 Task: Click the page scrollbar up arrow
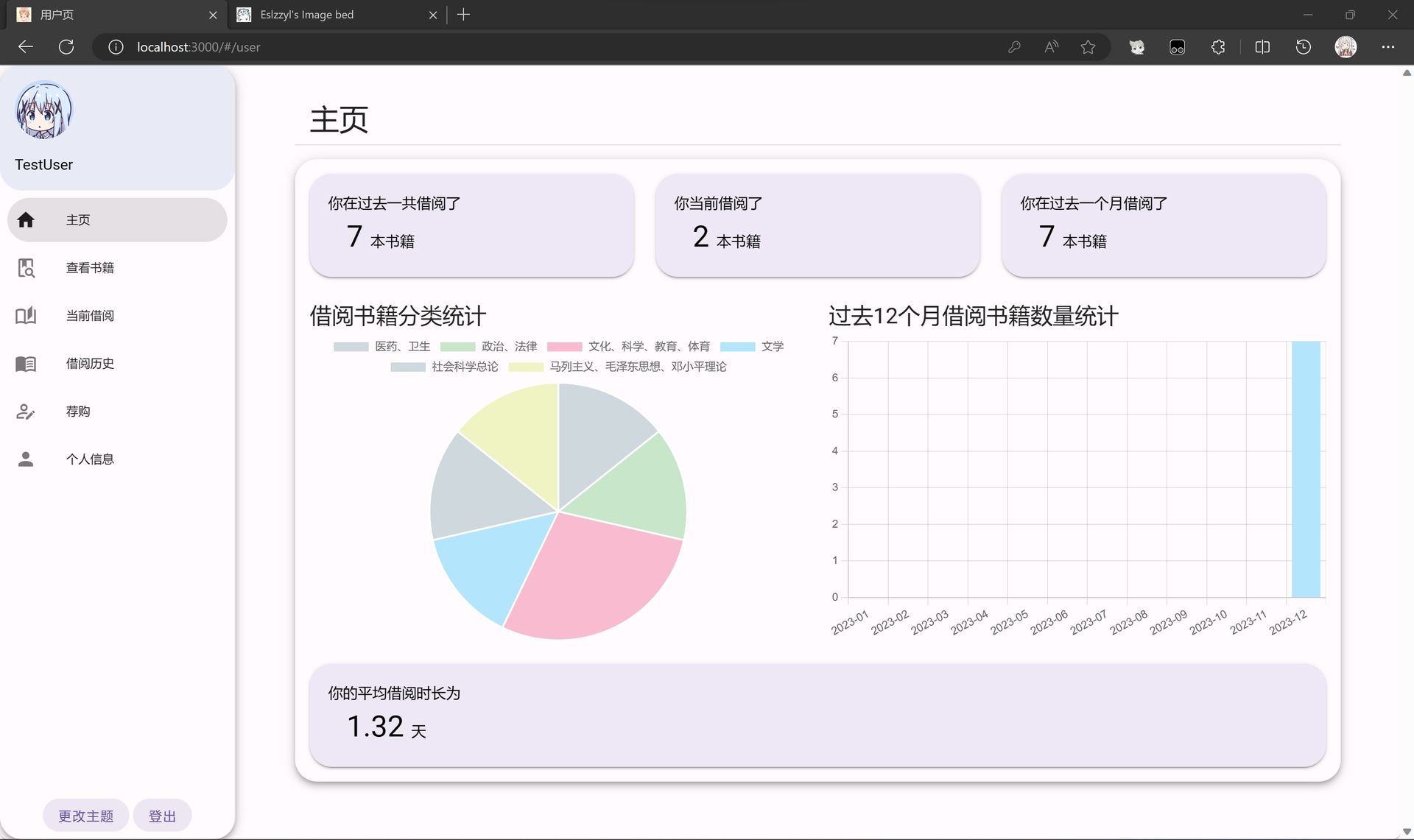(x=1407, y=73)
